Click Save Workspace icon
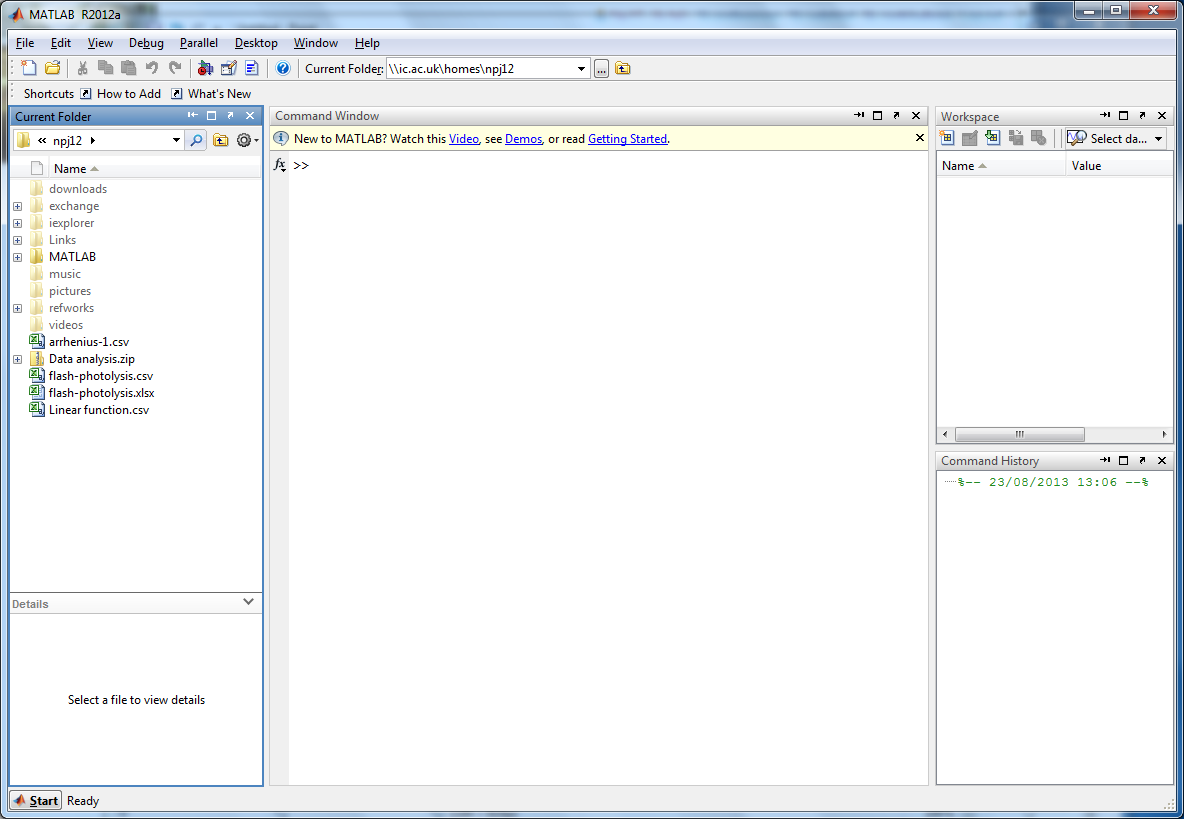The width and height of the screenshot is (1184, 819). pyautogui.click(x=1016, y=138)
